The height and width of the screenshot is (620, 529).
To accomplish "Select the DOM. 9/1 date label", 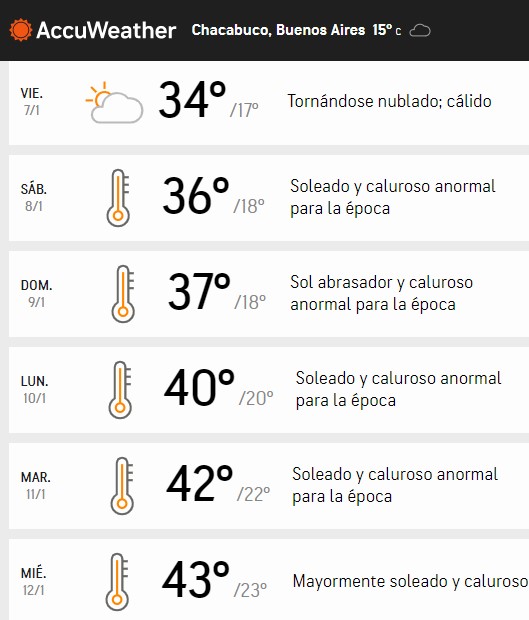I will click(36, 293).
